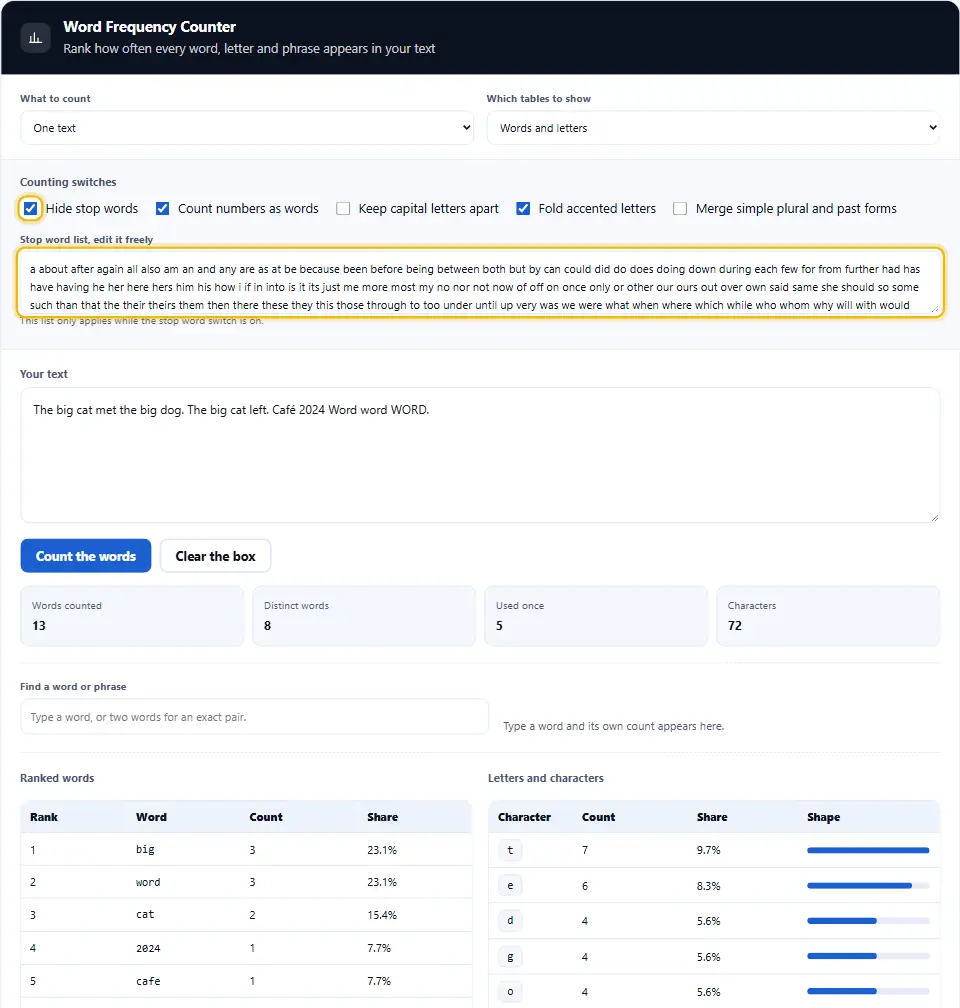The image size is (960, 1008).
Task: Select the word 'big' in ranked table
Action: click(145, 850)
